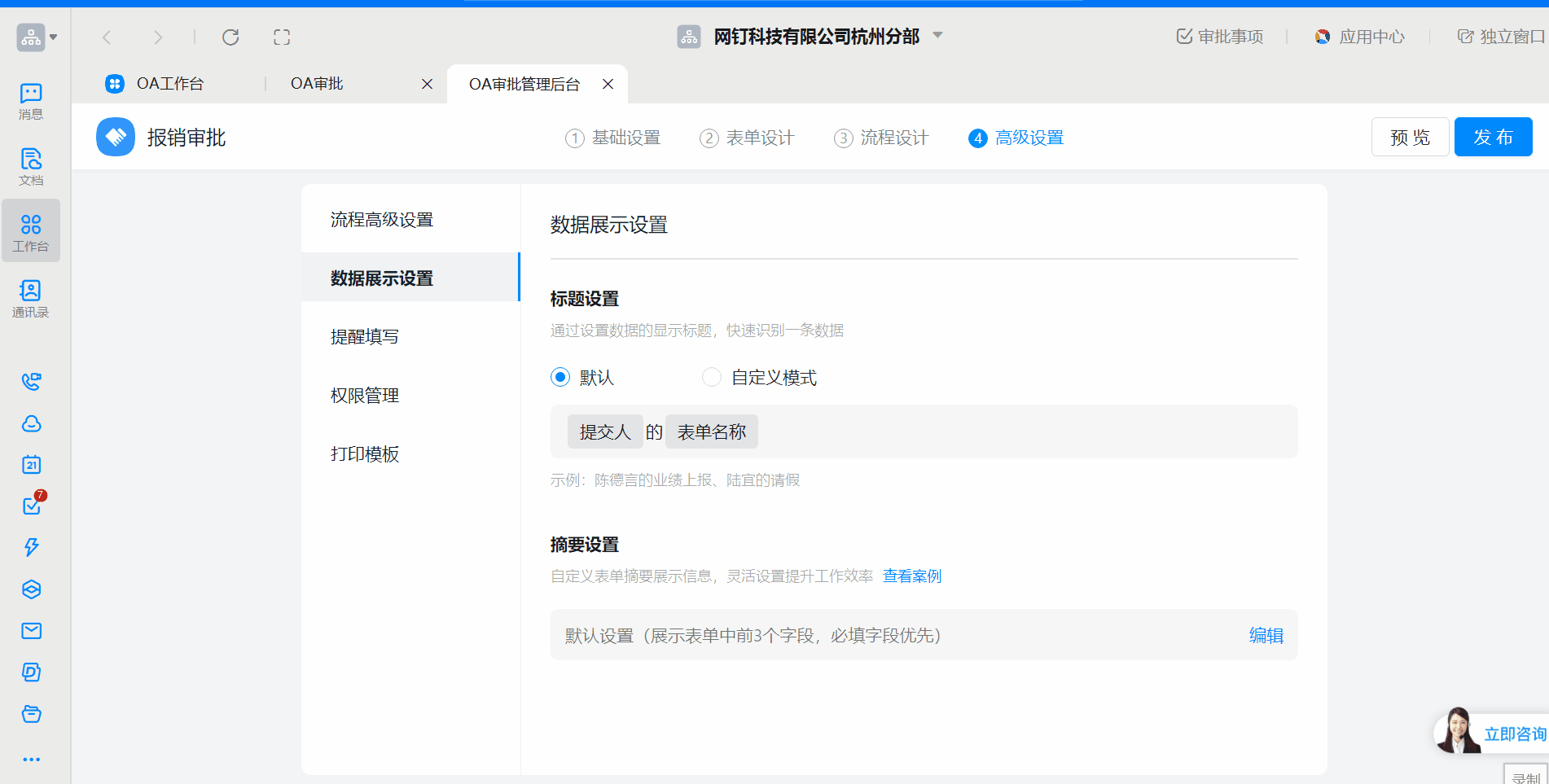Click the refresh page icon

click(x=230, y=37)
